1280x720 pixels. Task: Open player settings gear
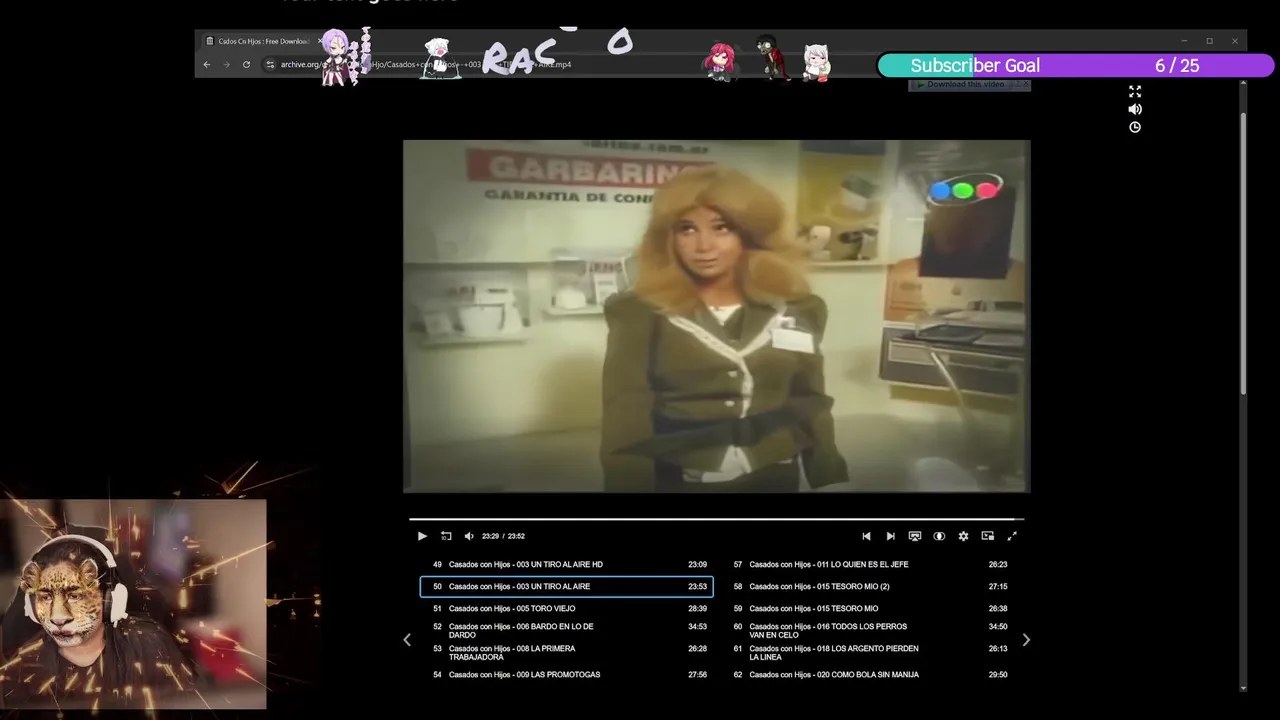click(x=963, y=536)
